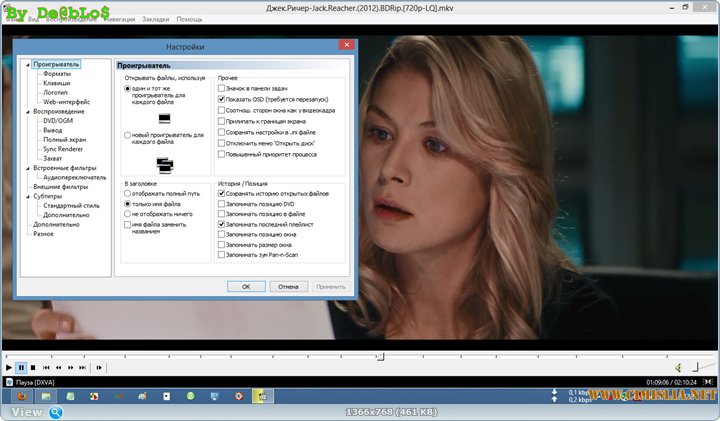The height and width of the screenshot is (421, 720).
Task: Collapse the 'Проигрыватель' tree node
Action: click(27, 65)
